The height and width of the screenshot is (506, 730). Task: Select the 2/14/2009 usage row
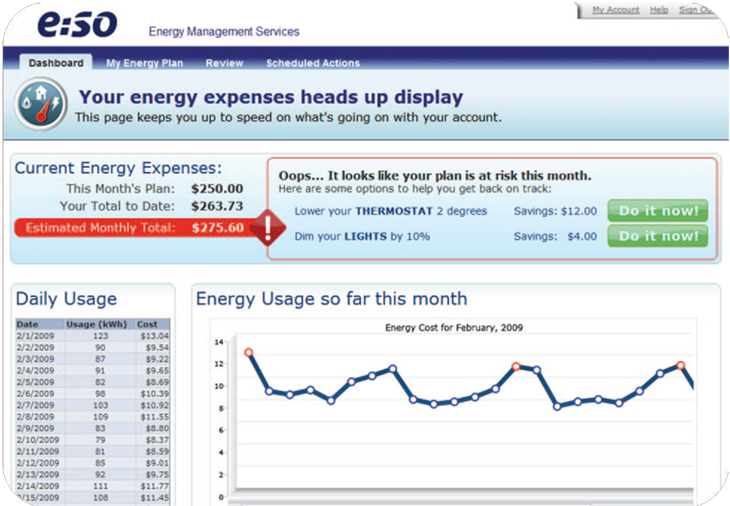click(93, 486)
